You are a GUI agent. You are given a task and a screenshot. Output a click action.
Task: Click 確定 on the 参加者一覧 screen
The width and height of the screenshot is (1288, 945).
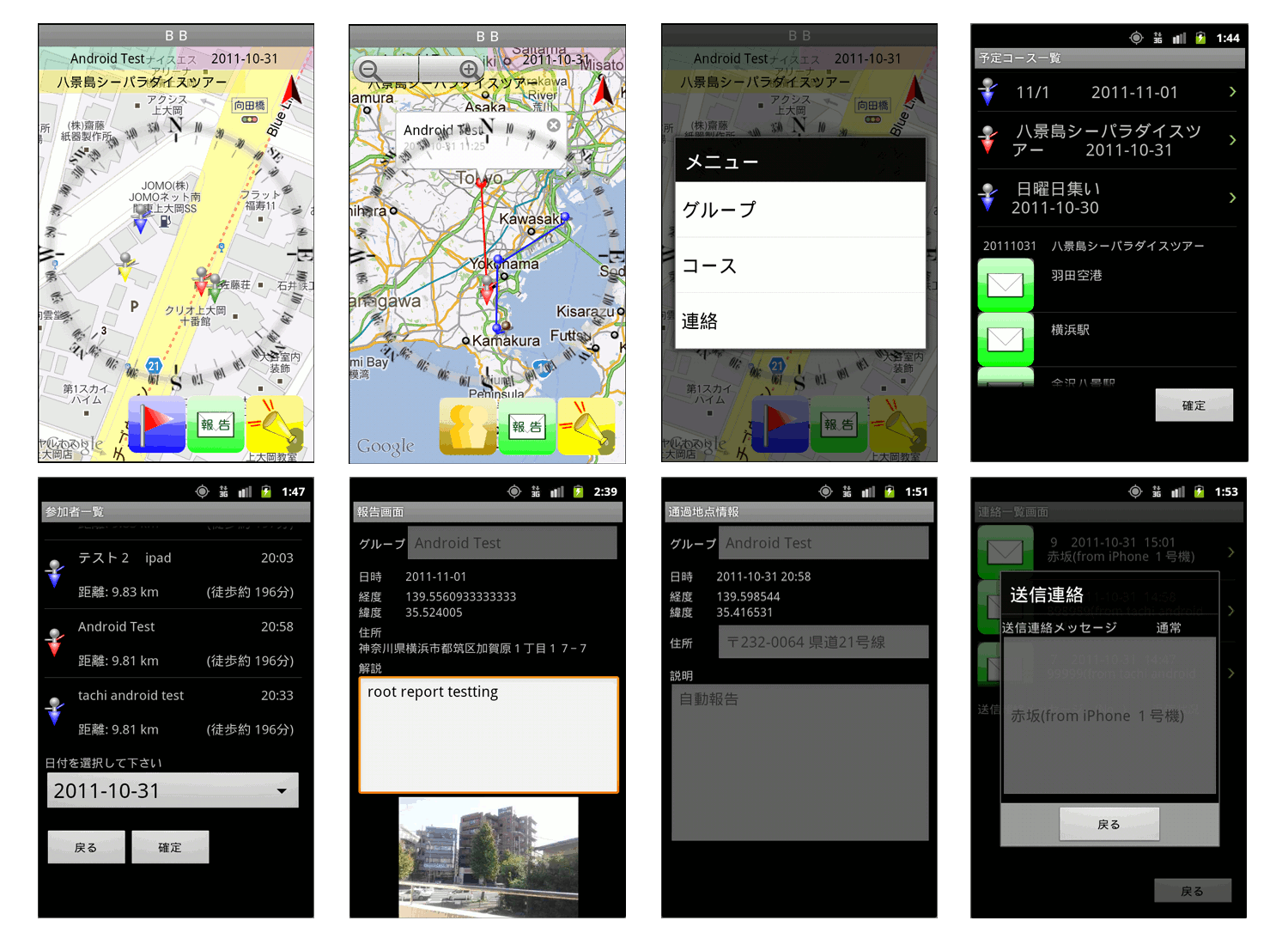[x=170, y=847]
